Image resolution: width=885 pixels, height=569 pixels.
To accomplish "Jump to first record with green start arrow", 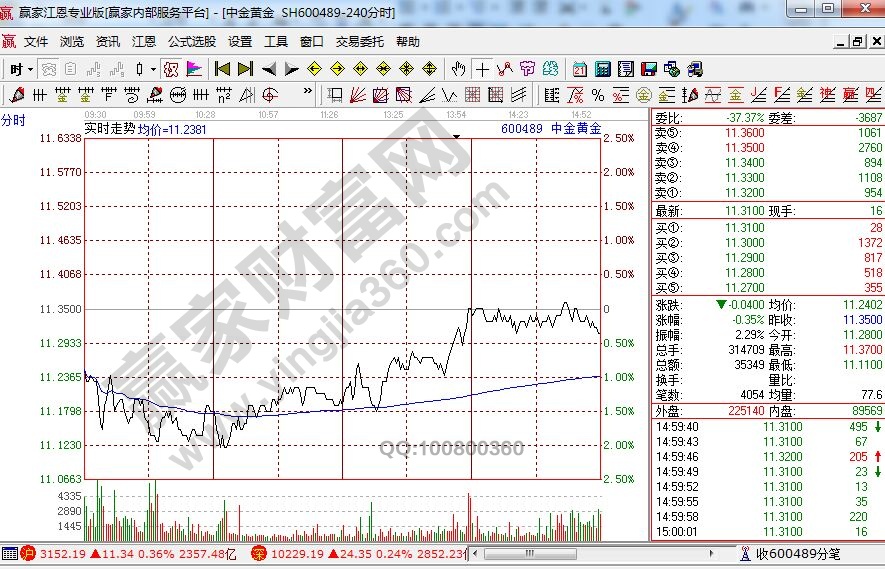I will 222,69.
